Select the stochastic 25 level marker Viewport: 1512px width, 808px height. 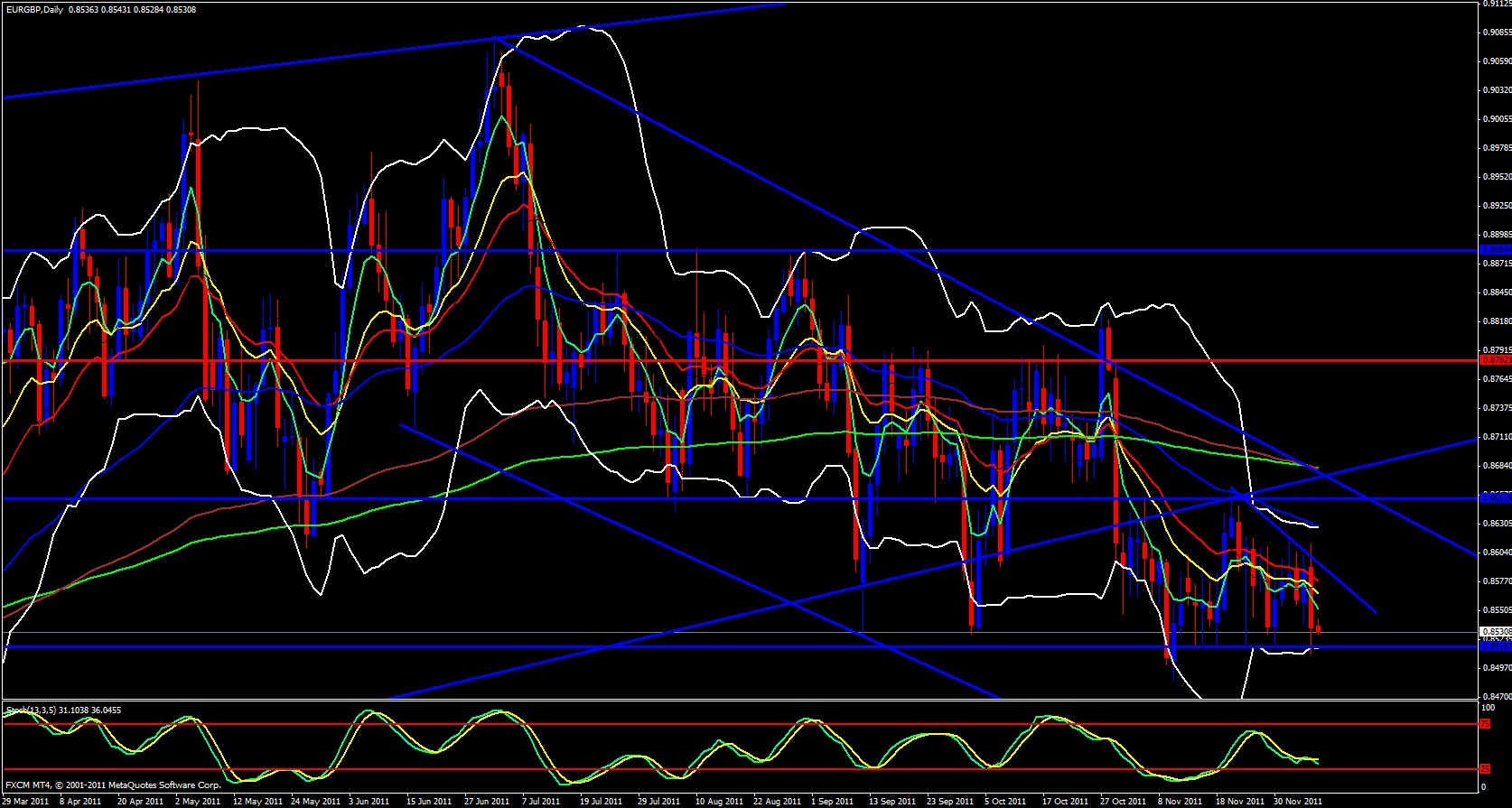point(1485,769)
